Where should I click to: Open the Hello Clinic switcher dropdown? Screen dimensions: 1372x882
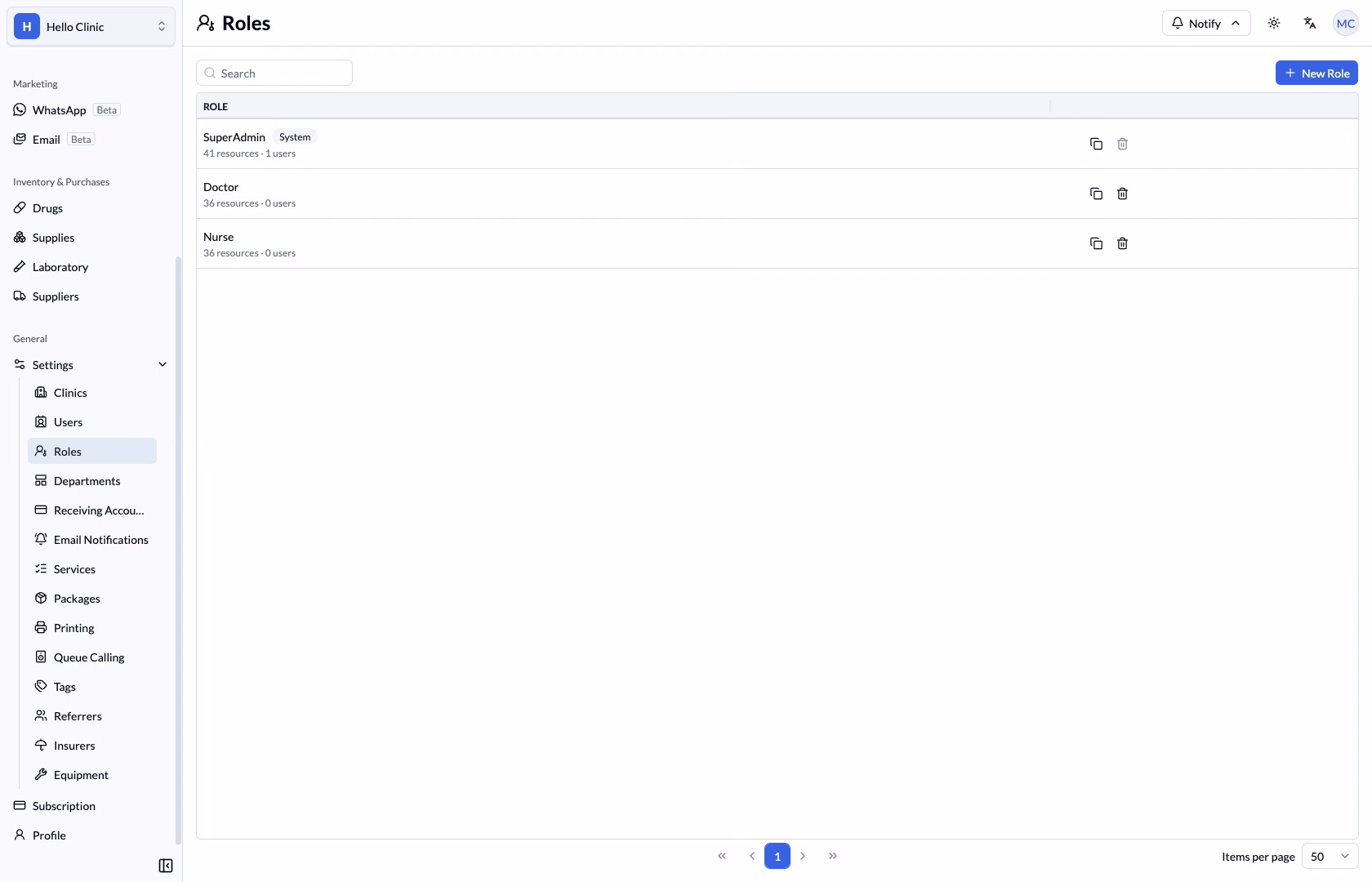(91, 26)
